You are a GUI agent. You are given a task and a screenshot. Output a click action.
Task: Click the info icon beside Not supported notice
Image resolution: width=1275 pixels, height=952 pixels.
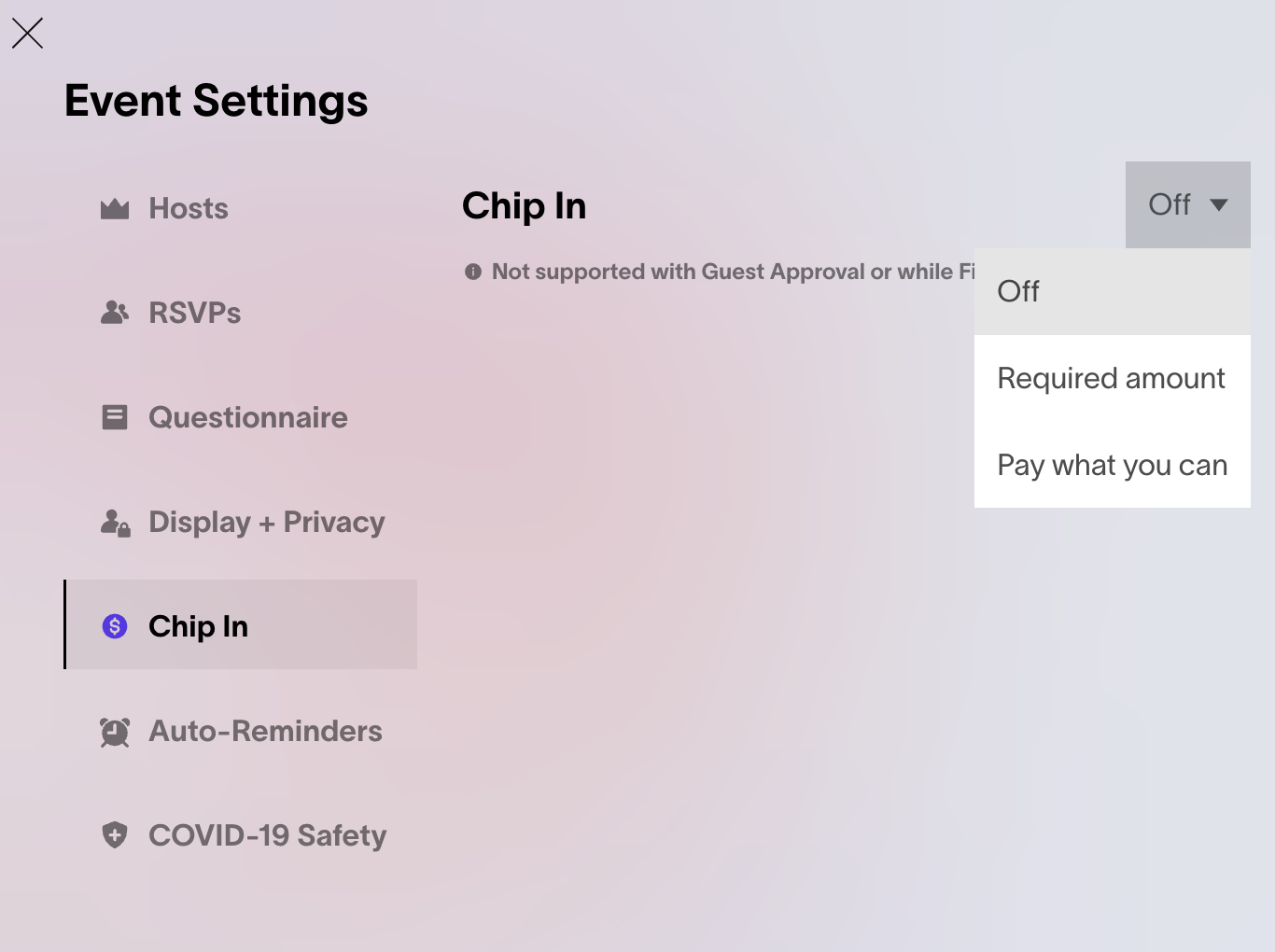473,272
